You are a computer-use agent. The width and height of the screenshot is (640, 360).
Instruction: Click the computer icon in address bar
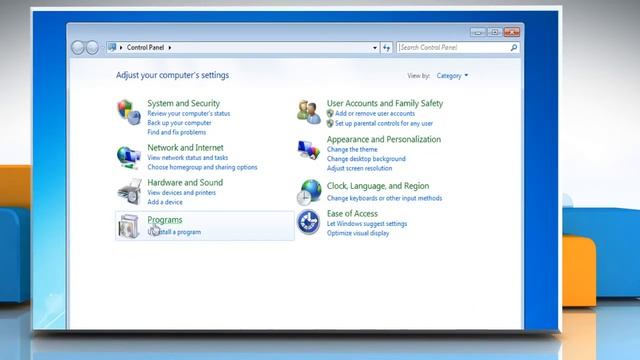(112, 47)
